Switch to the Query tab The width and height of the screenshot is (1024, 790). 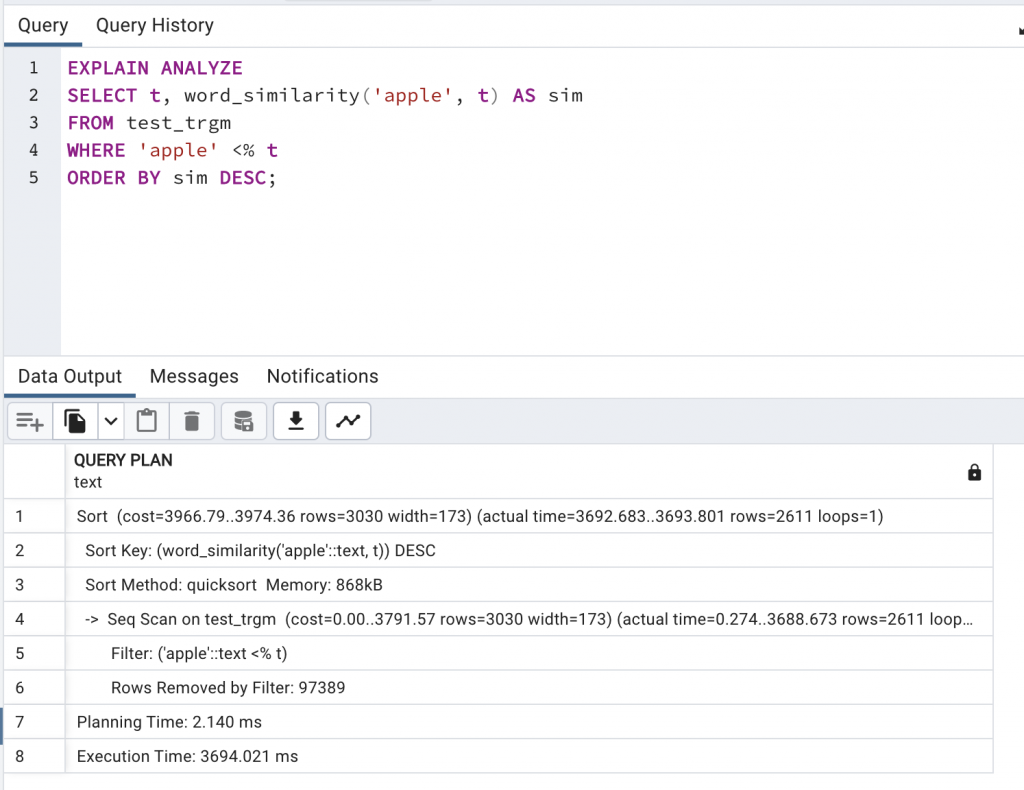click(43, 25)
